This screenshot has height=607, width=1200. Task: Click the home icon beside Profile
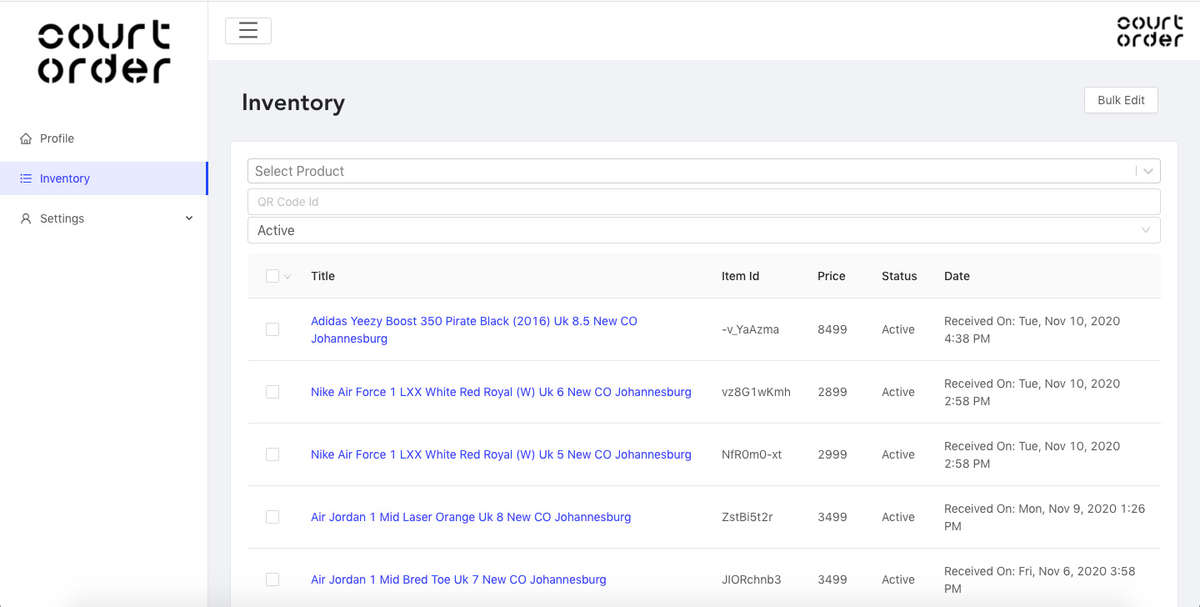pyautogui.click(x=26, y=139)
